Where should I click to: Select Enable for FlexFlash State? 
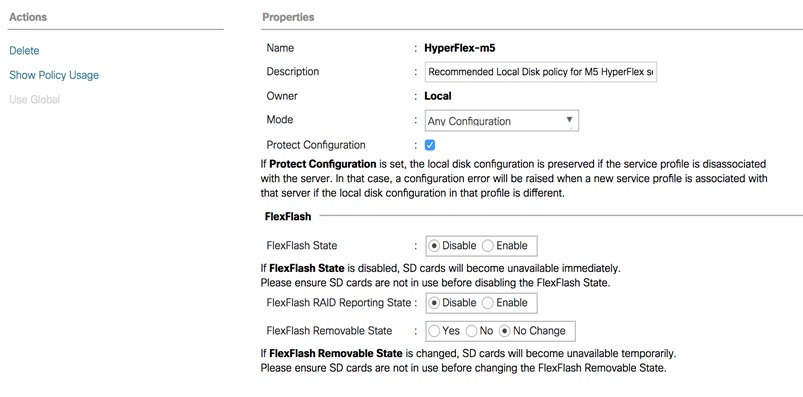click(x=488, y=246)
